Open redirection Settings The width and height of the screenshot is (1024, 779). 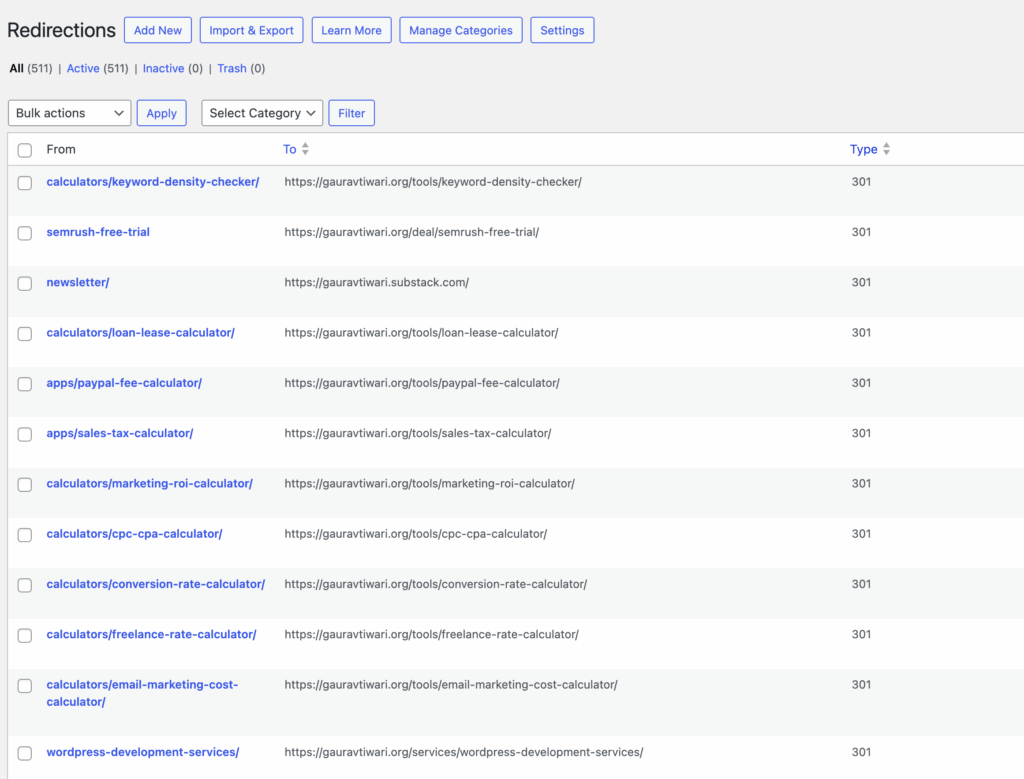click(x=562, y=30)
